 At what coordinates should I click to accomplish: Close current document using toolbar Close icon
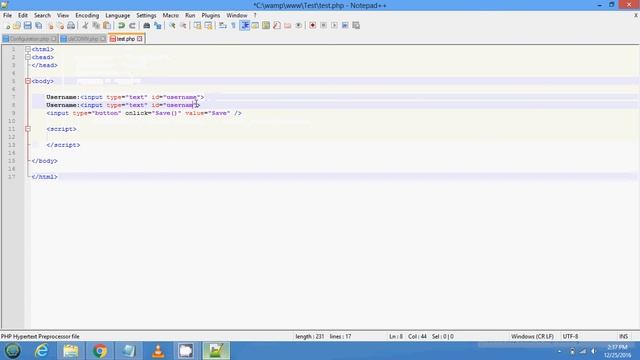click(50, 26)
